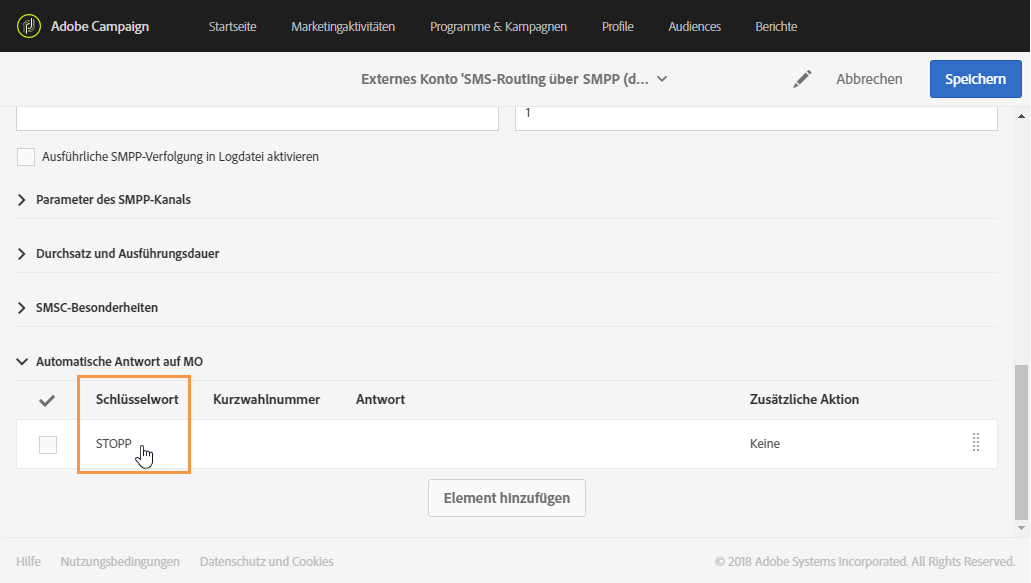Enable detailed SMPP tracking in log file

pos(26,157)
